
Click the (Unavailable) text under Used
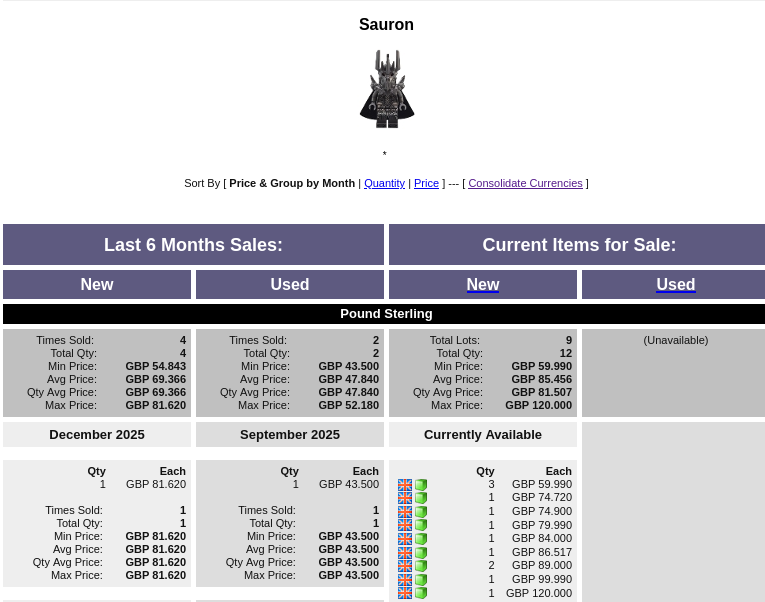tap(676, 341)
